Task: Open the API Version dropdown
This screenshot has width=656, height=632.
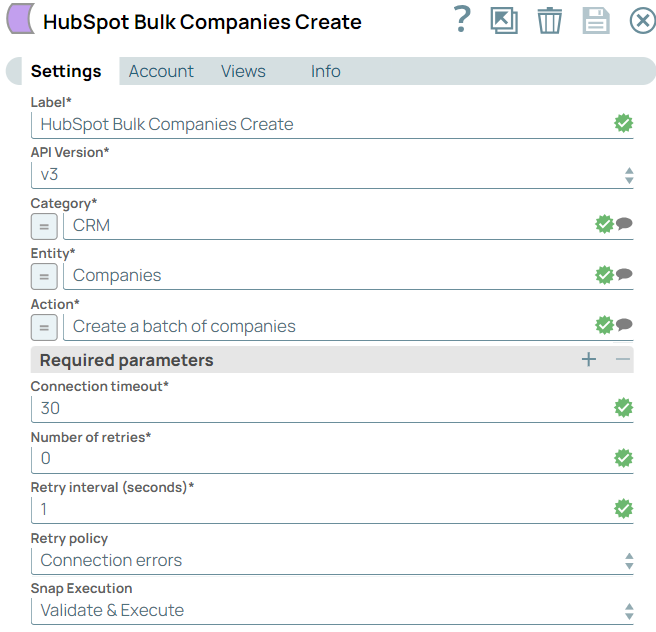Action: pyautogui.click(x=332, y=175)
